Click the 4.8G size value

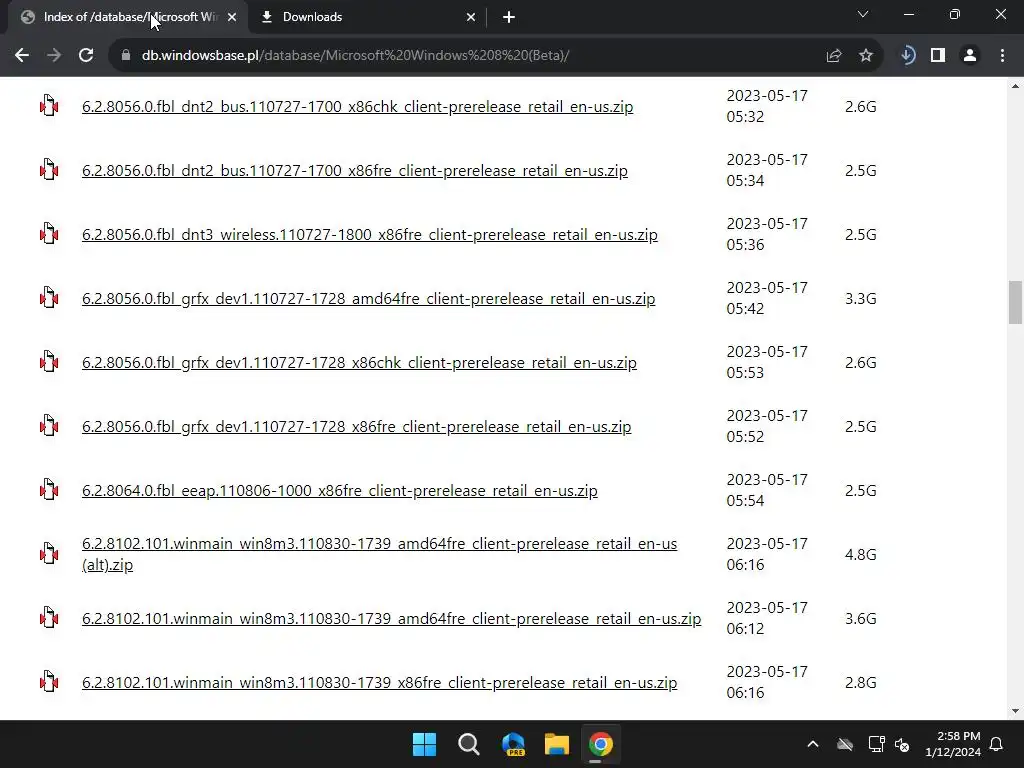(x=860, y=554)
